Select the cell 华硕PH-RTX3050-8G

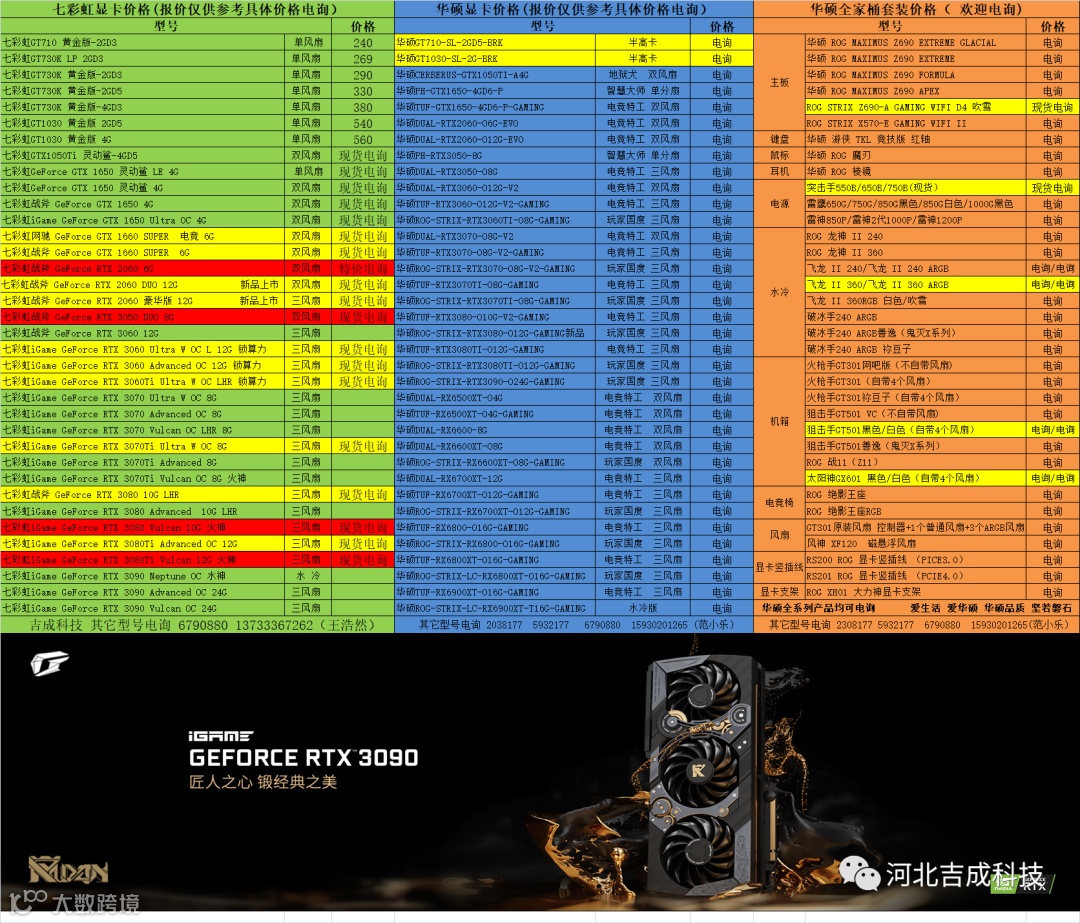(x=495, y=156)
